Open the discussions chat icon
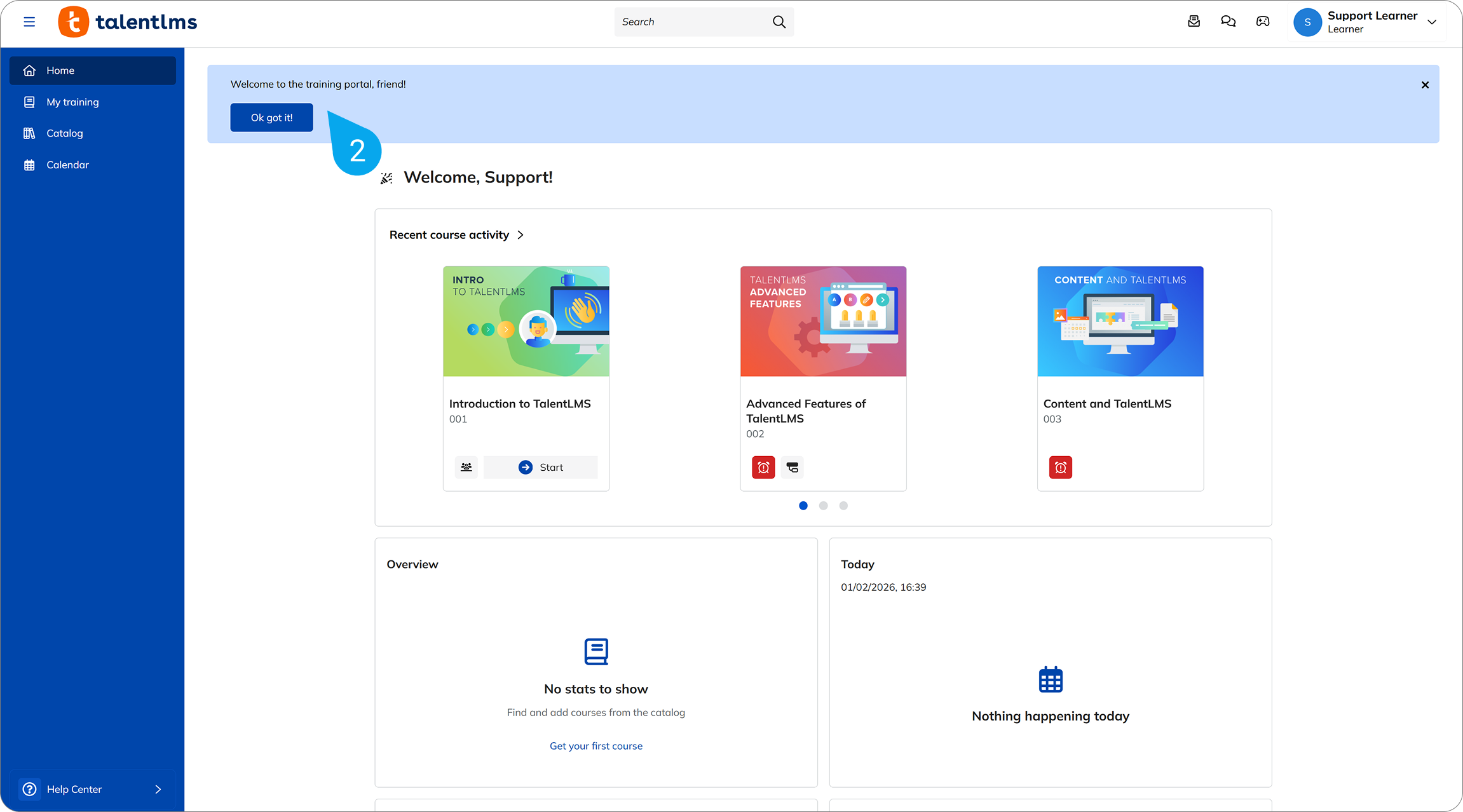The height and width of the screenshot is (812, 1463). point(1228,22)
